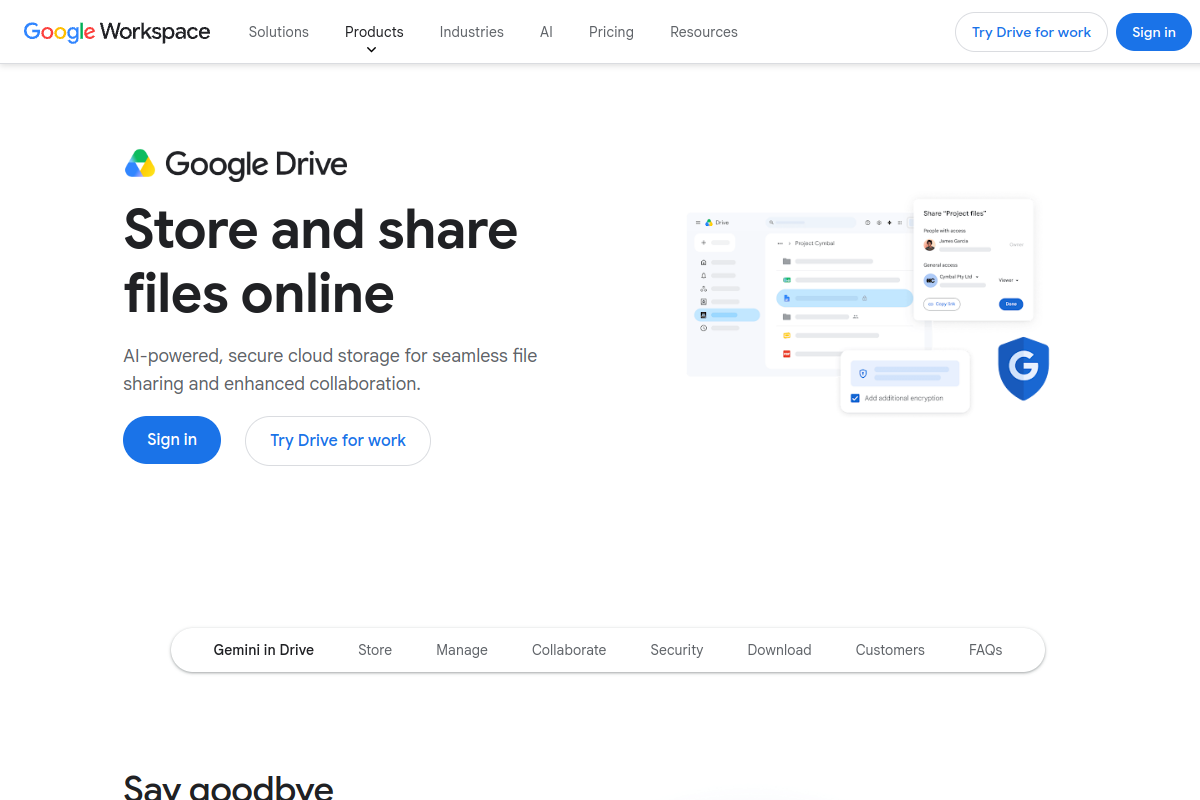Click the Drive sharing illustration image
Screen dimensions: 1200x800
868,306
